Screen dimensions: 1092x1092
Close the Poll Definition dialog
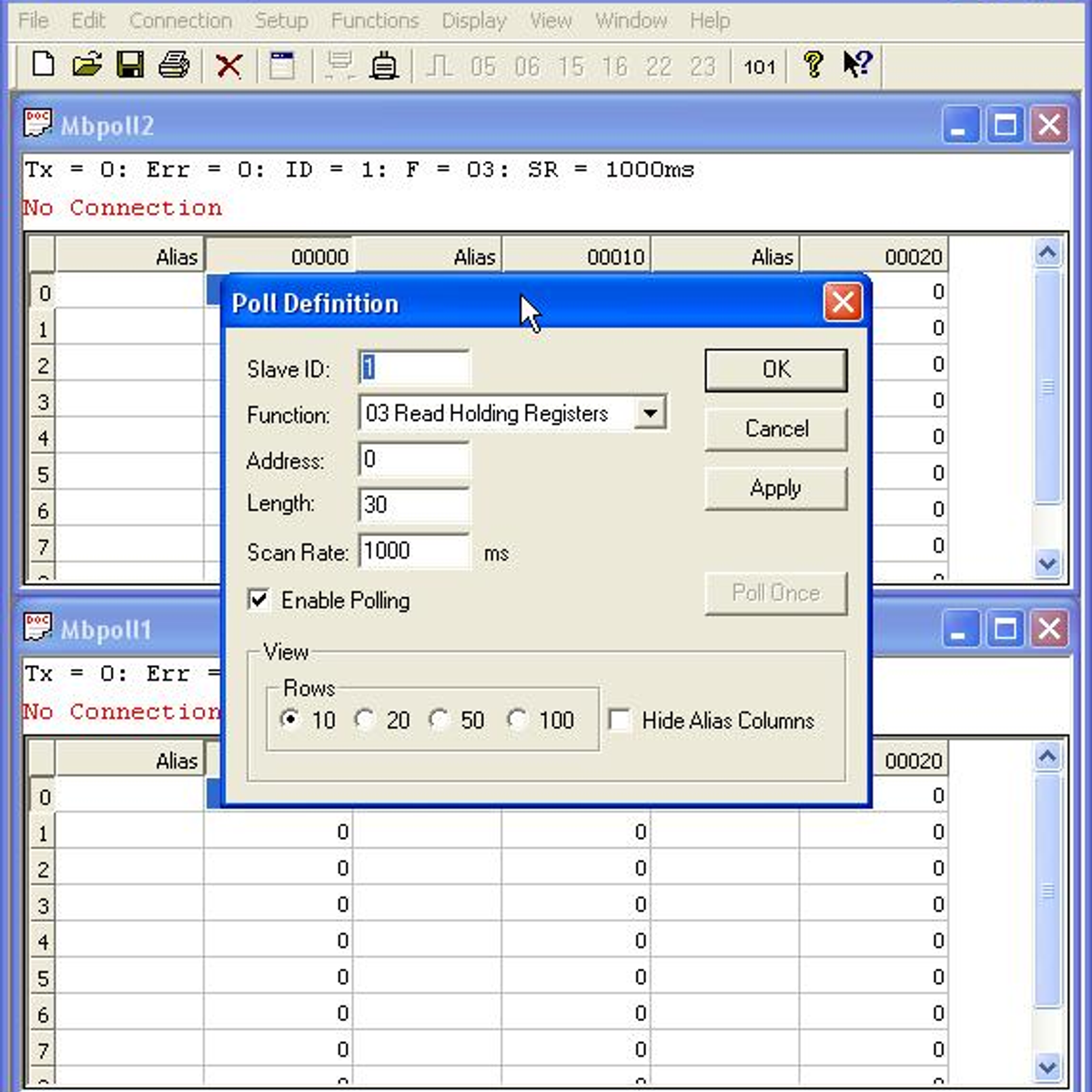[843, 301]
